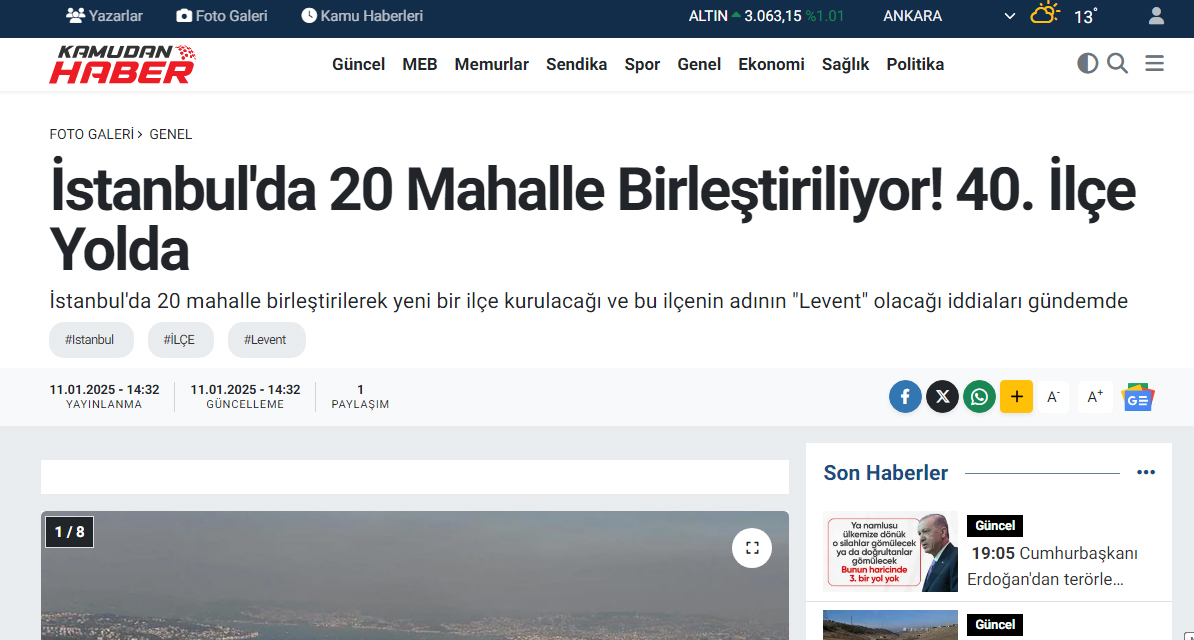
Task: Go to the Ekonomi menu section
Action: 771,65
